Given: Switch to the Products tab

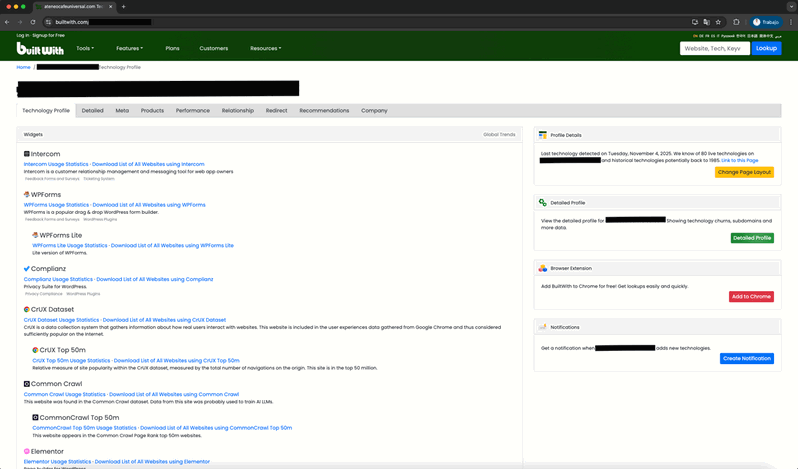Looking at the screenshot, I should pyautogui.click(x=152, y=110).
